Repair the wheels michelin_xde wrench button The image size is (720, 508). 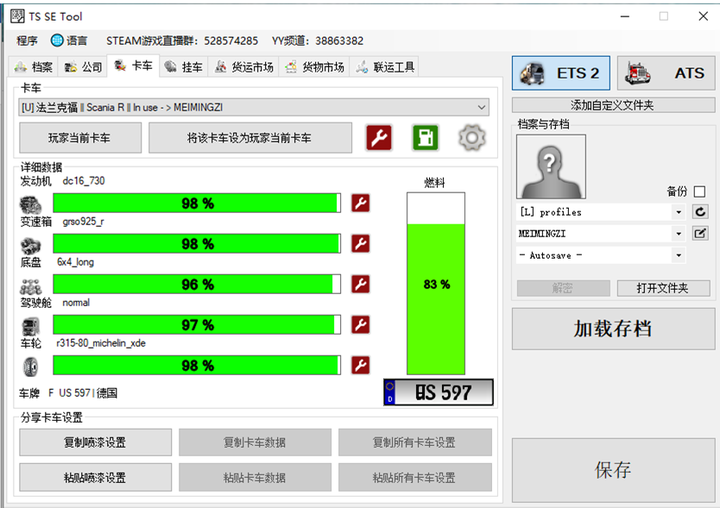click(360, 365)
